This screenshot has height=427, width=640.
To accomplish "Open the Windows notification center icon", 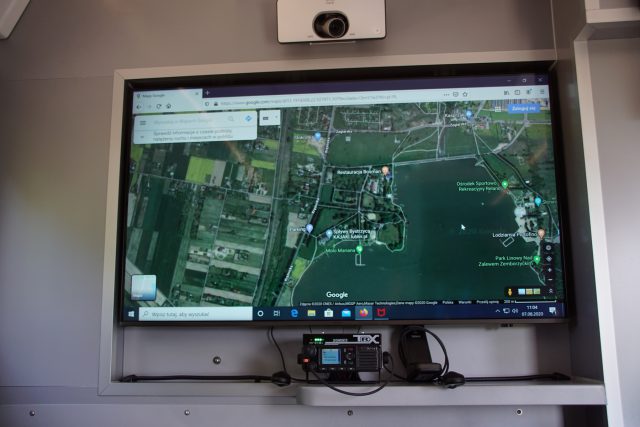I will tap(552, 311).
